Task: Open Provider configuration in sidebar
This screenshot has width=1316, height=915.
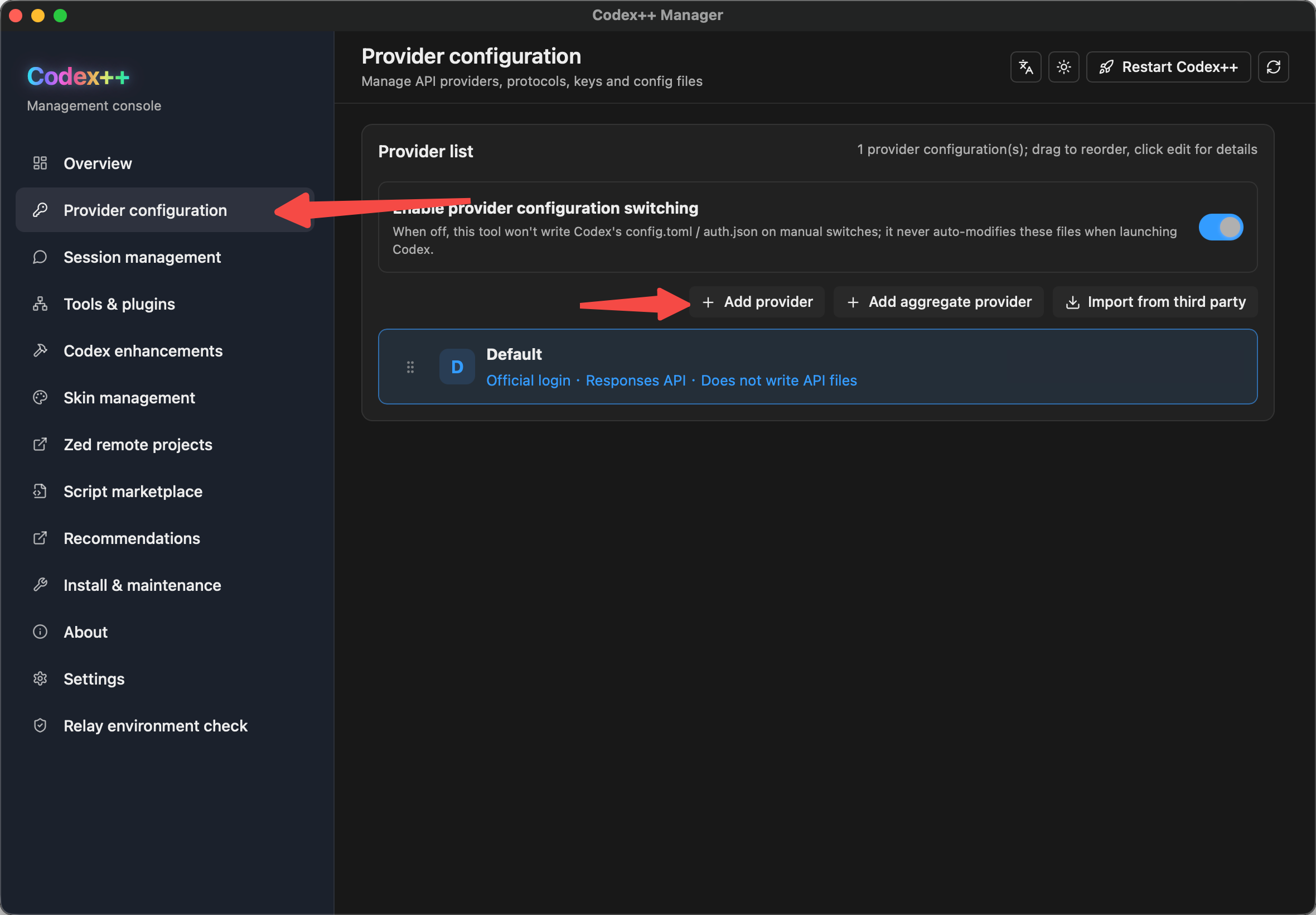Action: click(165, 210)
